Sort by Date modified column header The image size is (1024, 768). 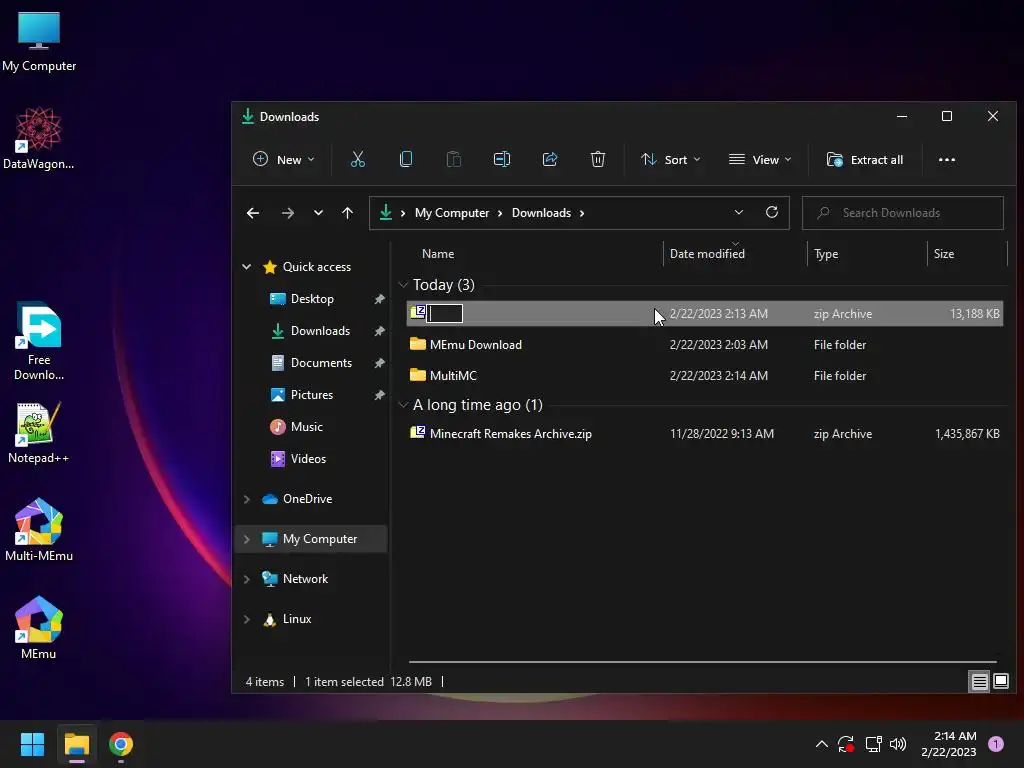point(707,253)
